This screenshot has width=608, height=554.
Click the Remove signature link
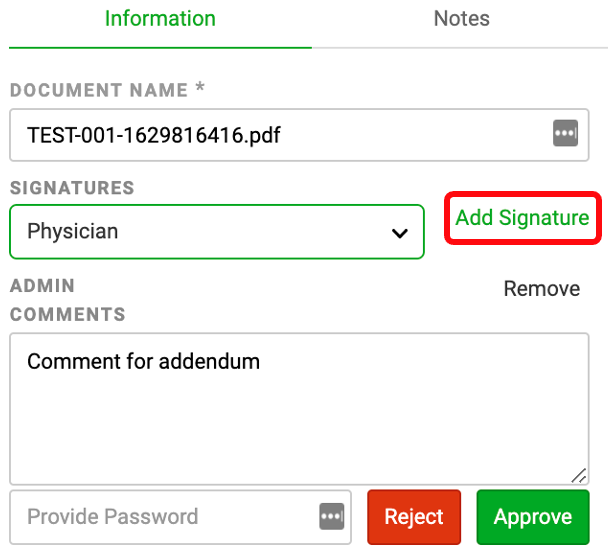[542, 288]
